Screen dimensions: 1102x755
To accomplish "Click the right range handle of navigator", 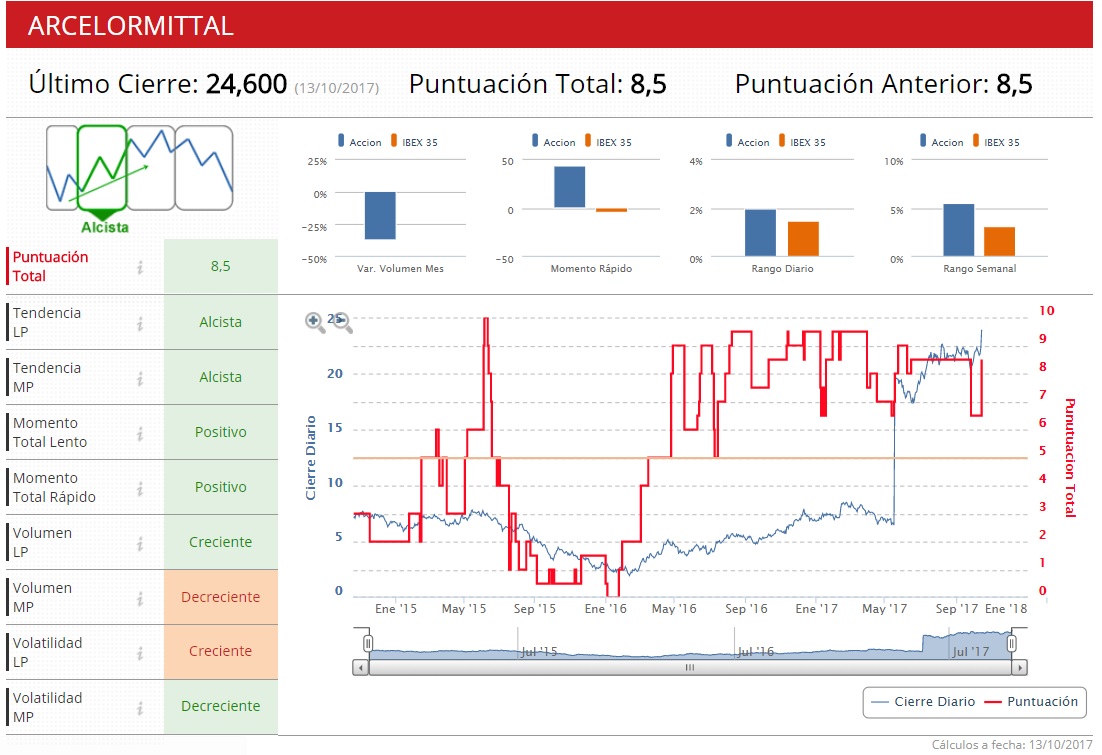I will coord(1012,643).
